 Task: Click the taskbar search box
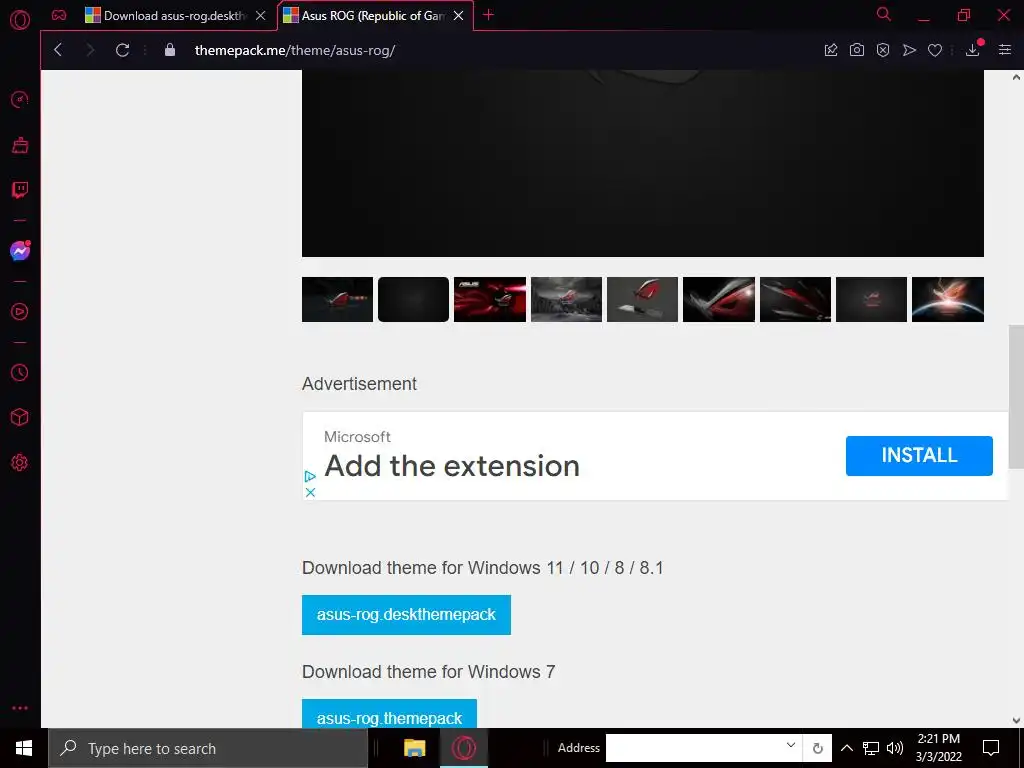tap(208, 748)
